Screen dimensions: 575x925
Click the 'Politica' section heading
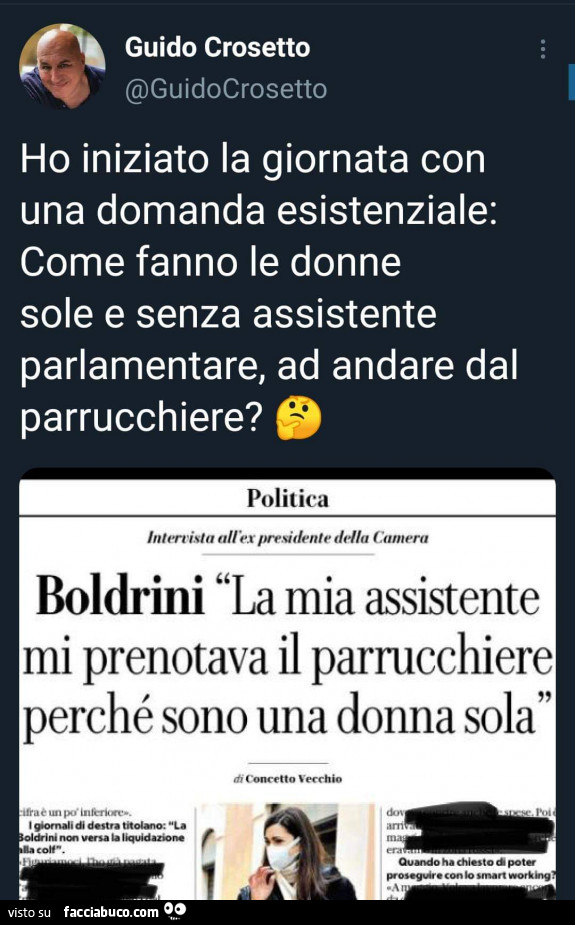tap(287, 498)
